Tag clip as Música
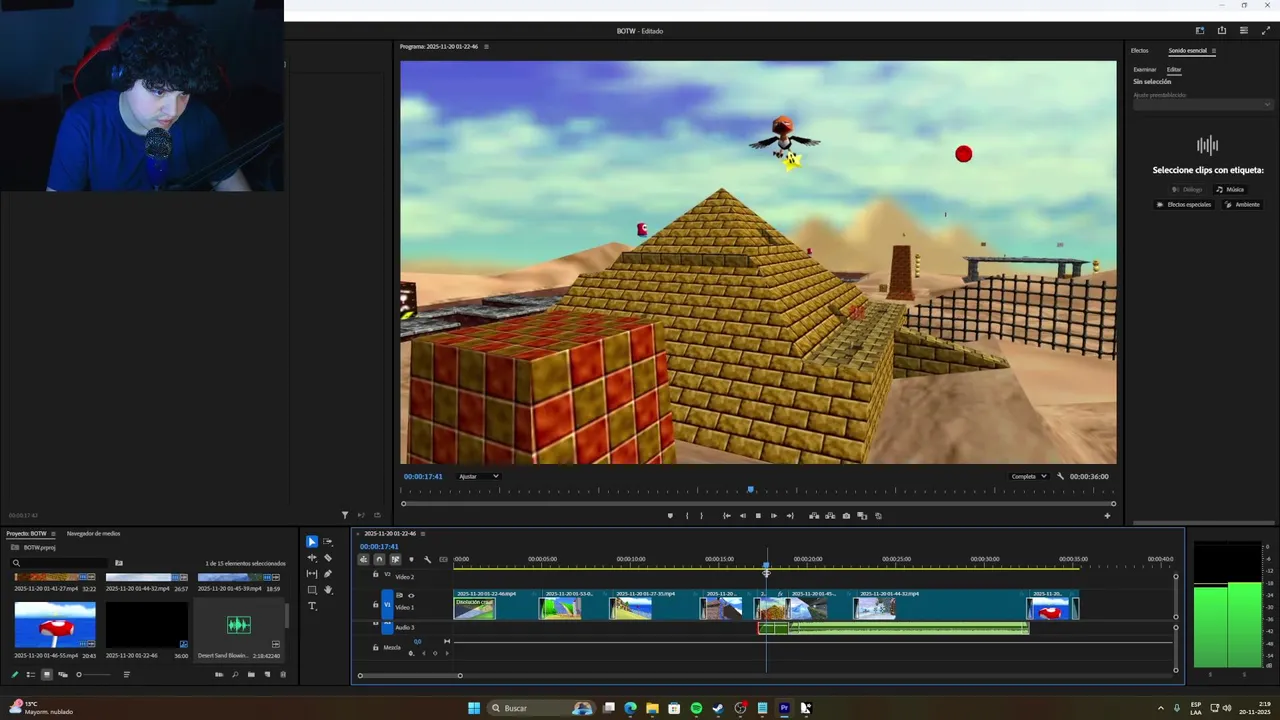The width and height of the screenshot is (1280, 720). pyautogui.click(x=1230, y=189)
